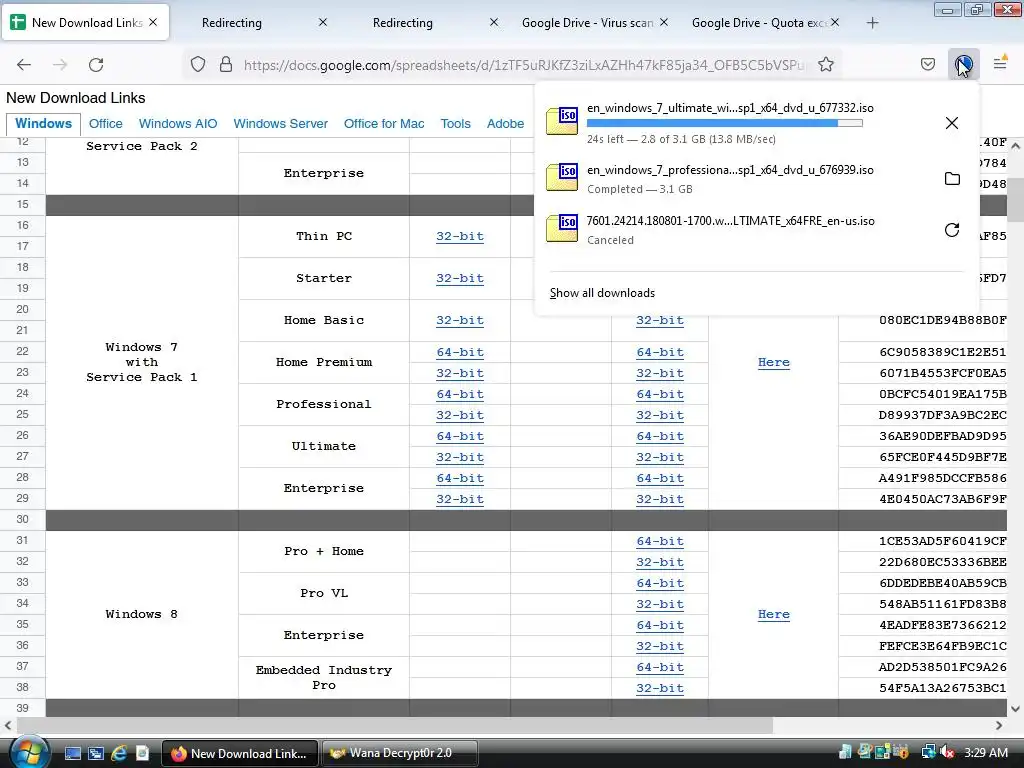Select the Embedded Industry Pro cell
1024x768 pixels.
point(323,678)
